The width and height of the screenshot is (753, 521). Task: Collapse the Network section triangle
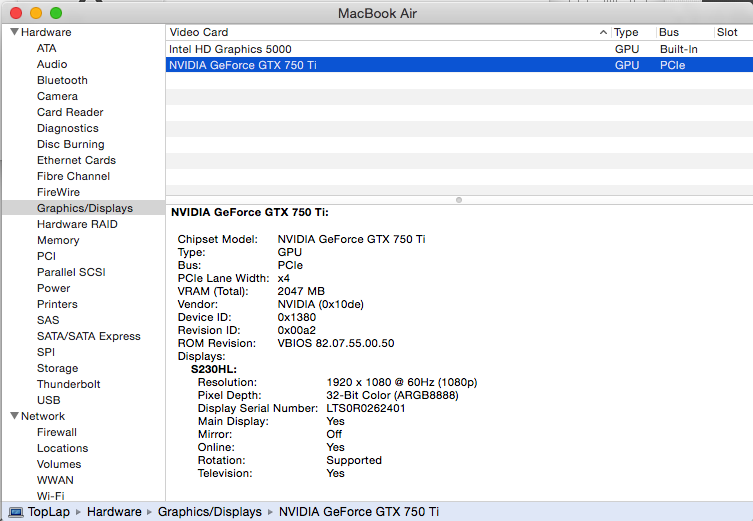pyautogui.click(x=14, y=416)
